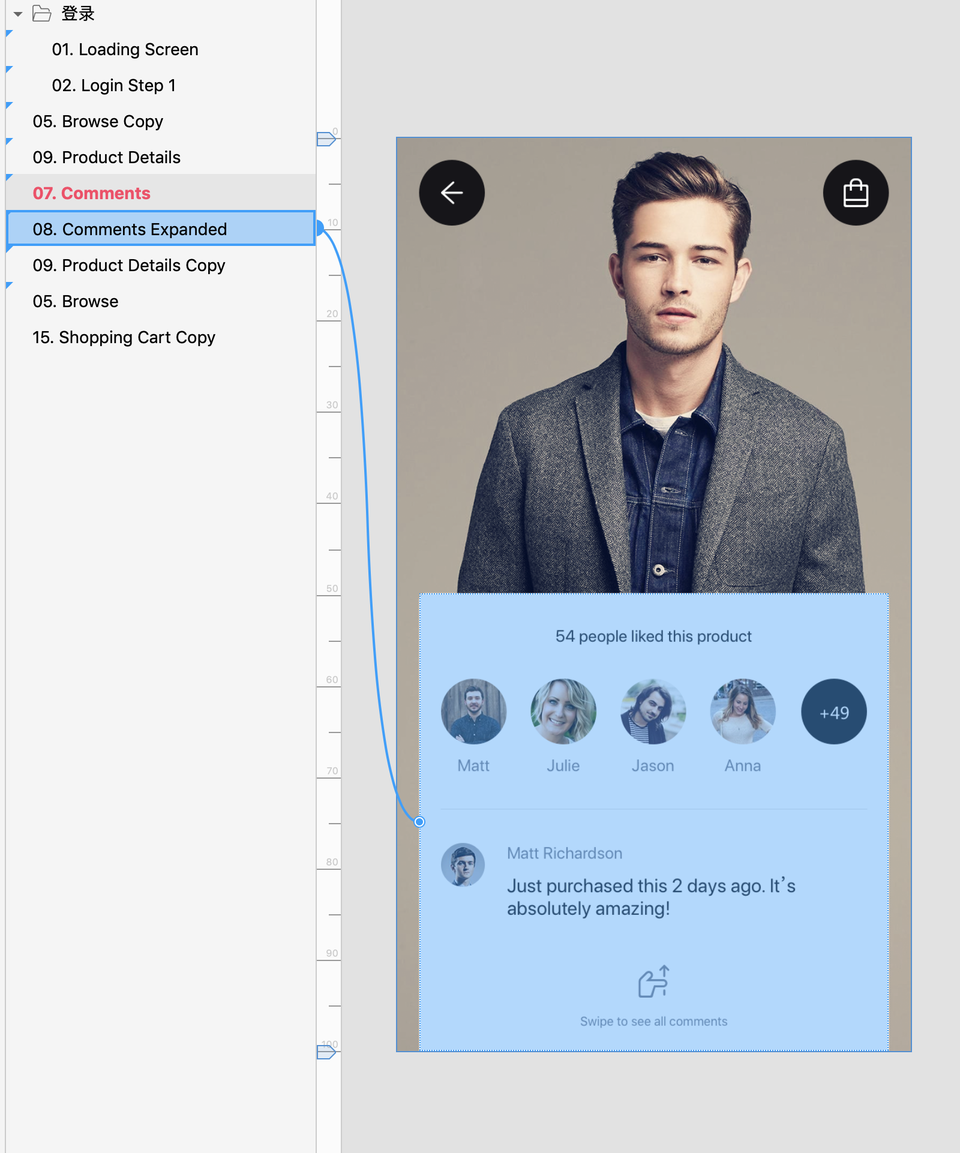The image size is (960, 1153).
Task: Select 01. Loading Screen page
Action: [125, 50]
